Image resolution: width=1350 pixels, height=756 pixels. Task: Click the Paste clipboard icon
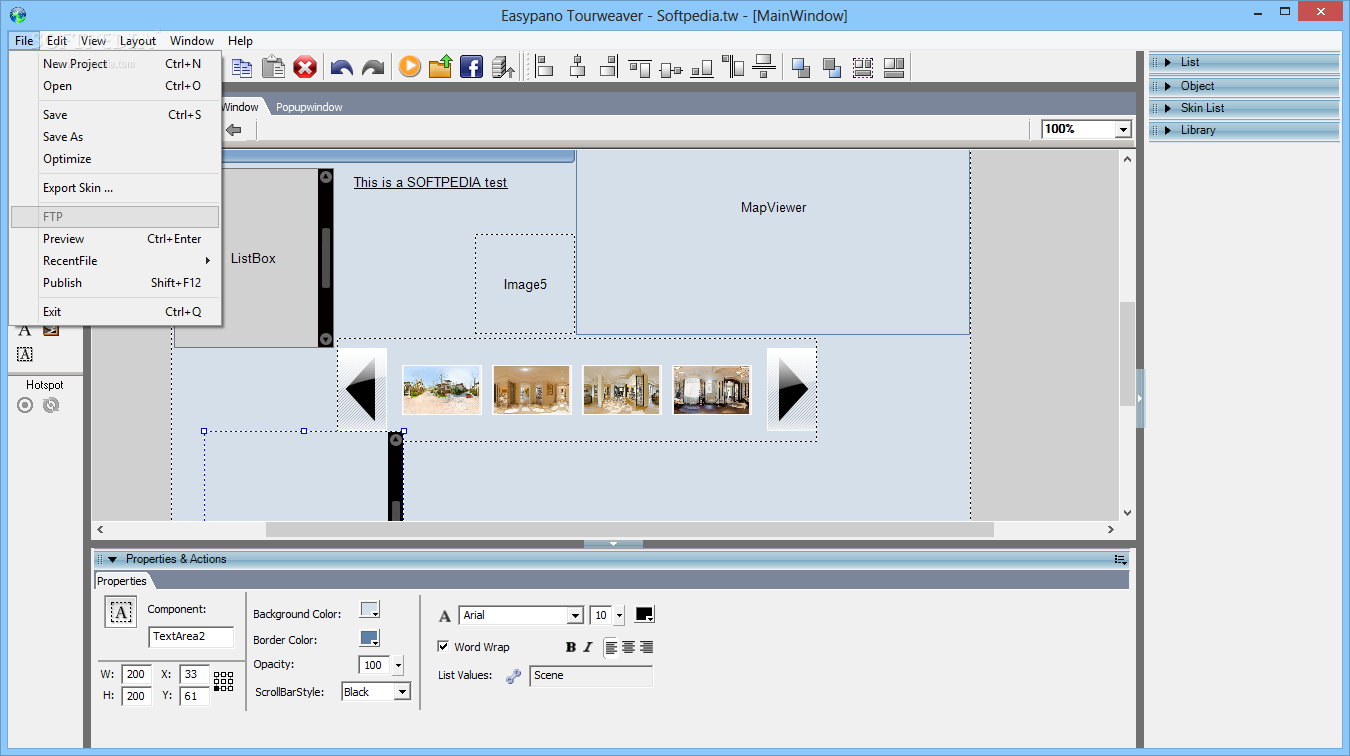(x=273, y=67)
